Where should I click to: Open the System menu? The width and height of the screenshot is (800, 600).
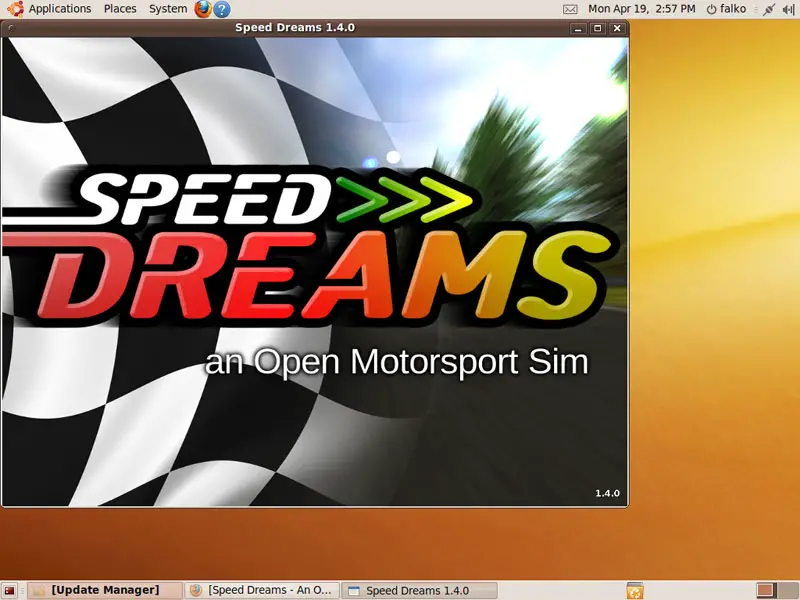[x=168, y=9]
